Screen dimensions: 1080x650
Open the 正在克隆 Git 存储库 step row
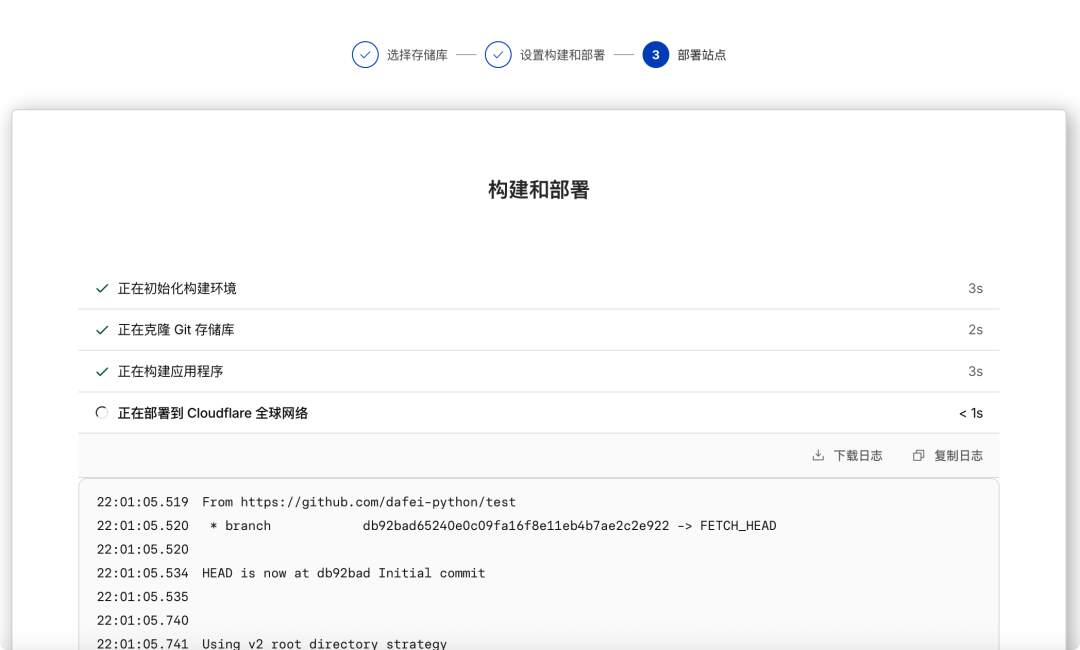click(x=539, y=330)
